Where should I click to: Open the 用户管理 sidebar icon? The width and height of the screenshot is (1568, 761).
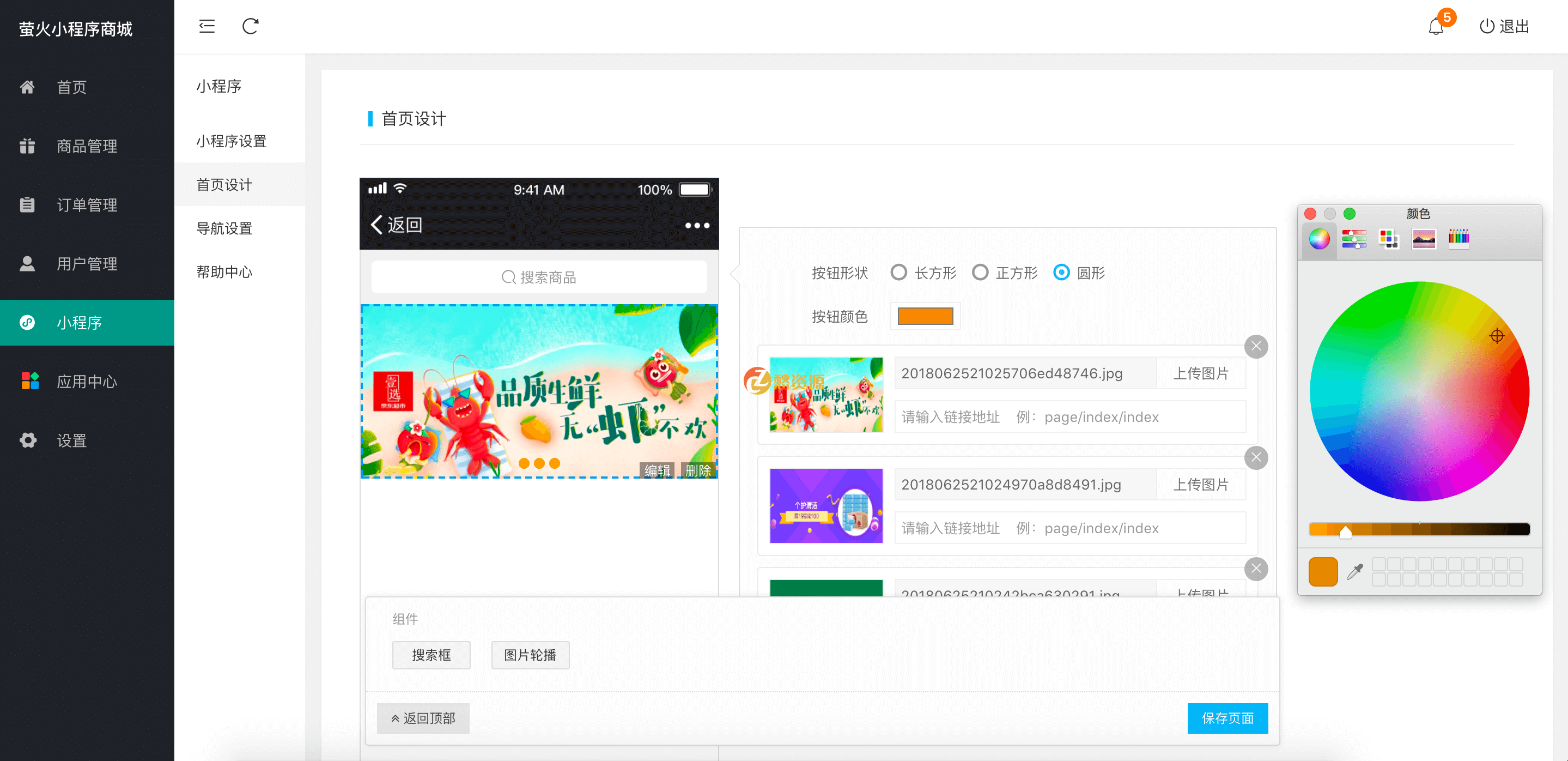27,264
